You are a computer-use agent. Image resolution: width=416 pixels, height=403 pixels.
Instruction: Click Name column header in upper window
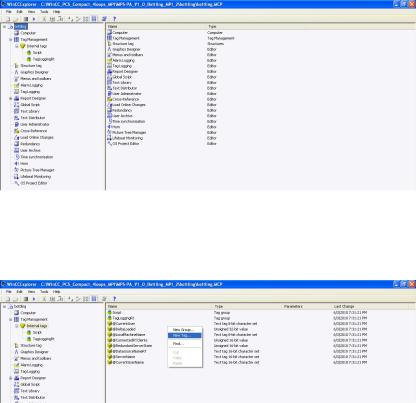pyautogui.click(x=156, y=26)
